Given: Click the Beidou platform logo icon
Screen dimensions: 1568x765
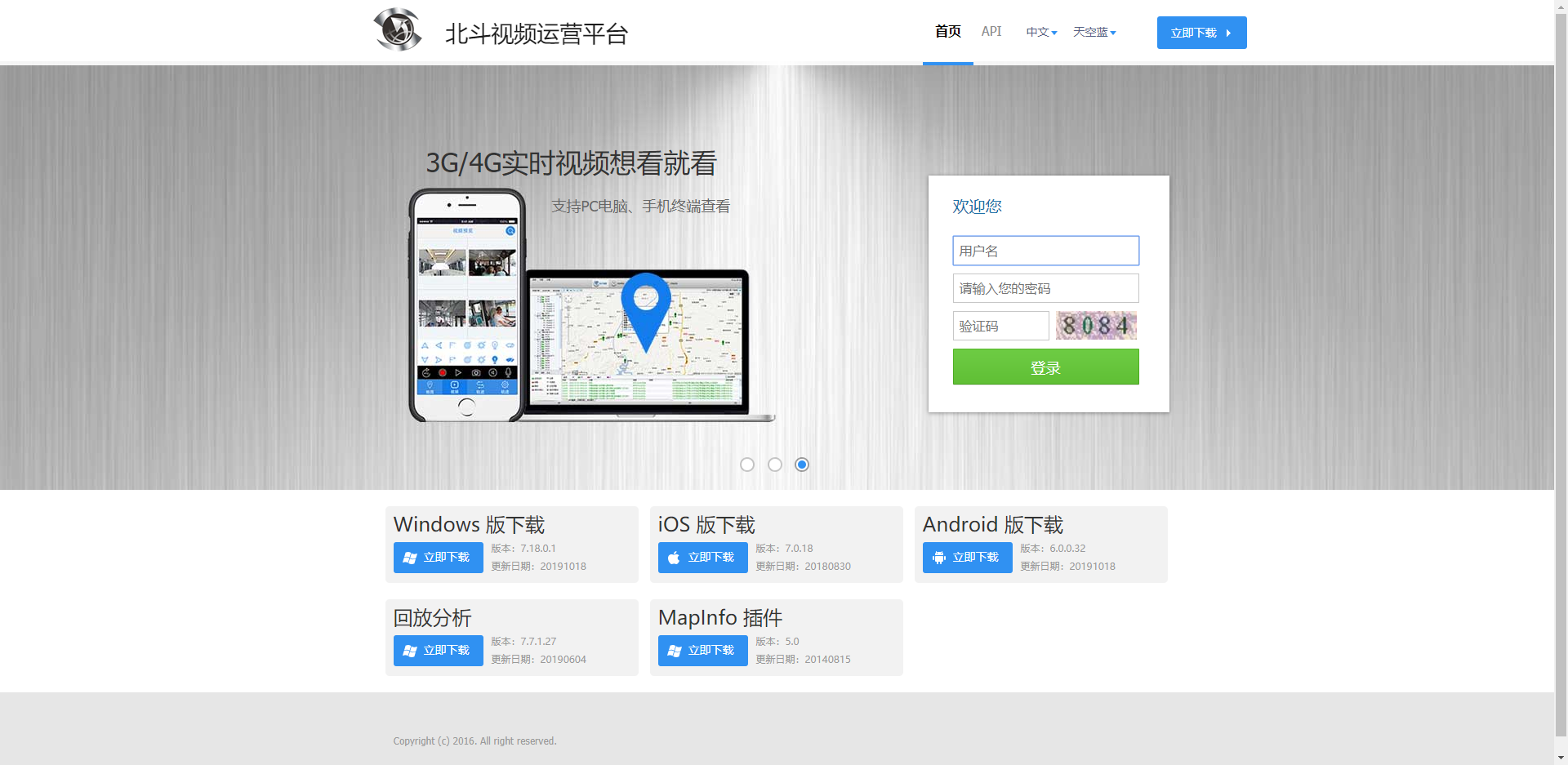Looking at the screenshot, I should (398, 30).
